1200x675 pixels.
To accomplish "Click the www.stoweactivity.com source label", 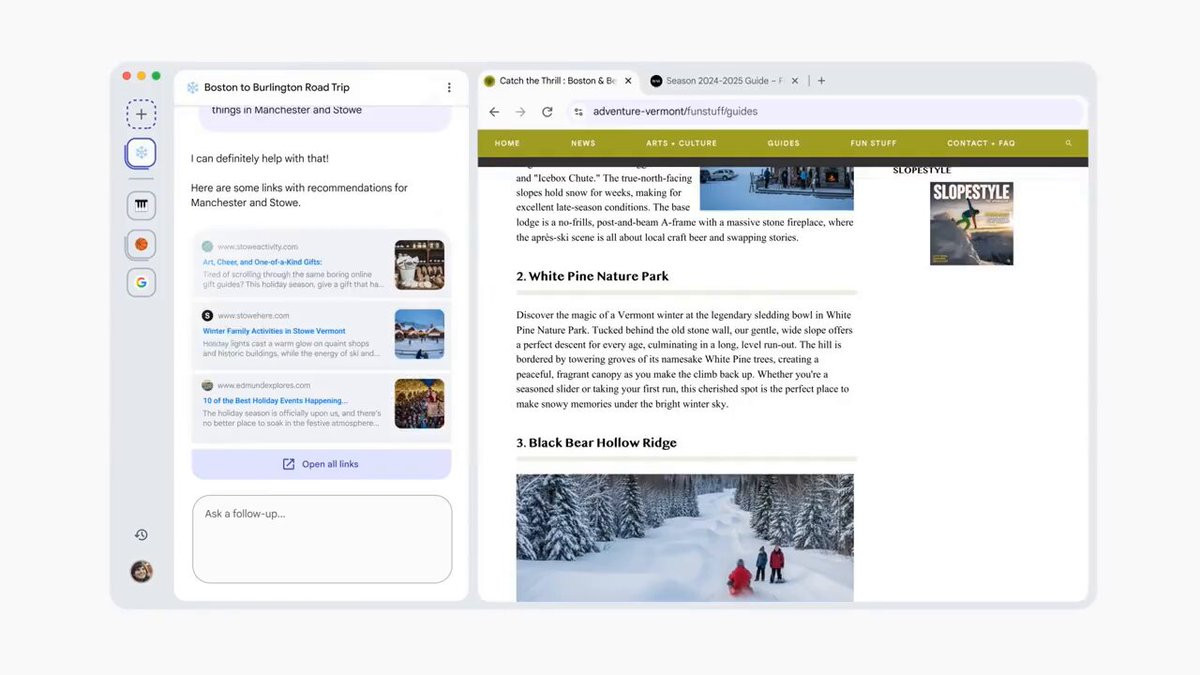I will tap(258, 246).
